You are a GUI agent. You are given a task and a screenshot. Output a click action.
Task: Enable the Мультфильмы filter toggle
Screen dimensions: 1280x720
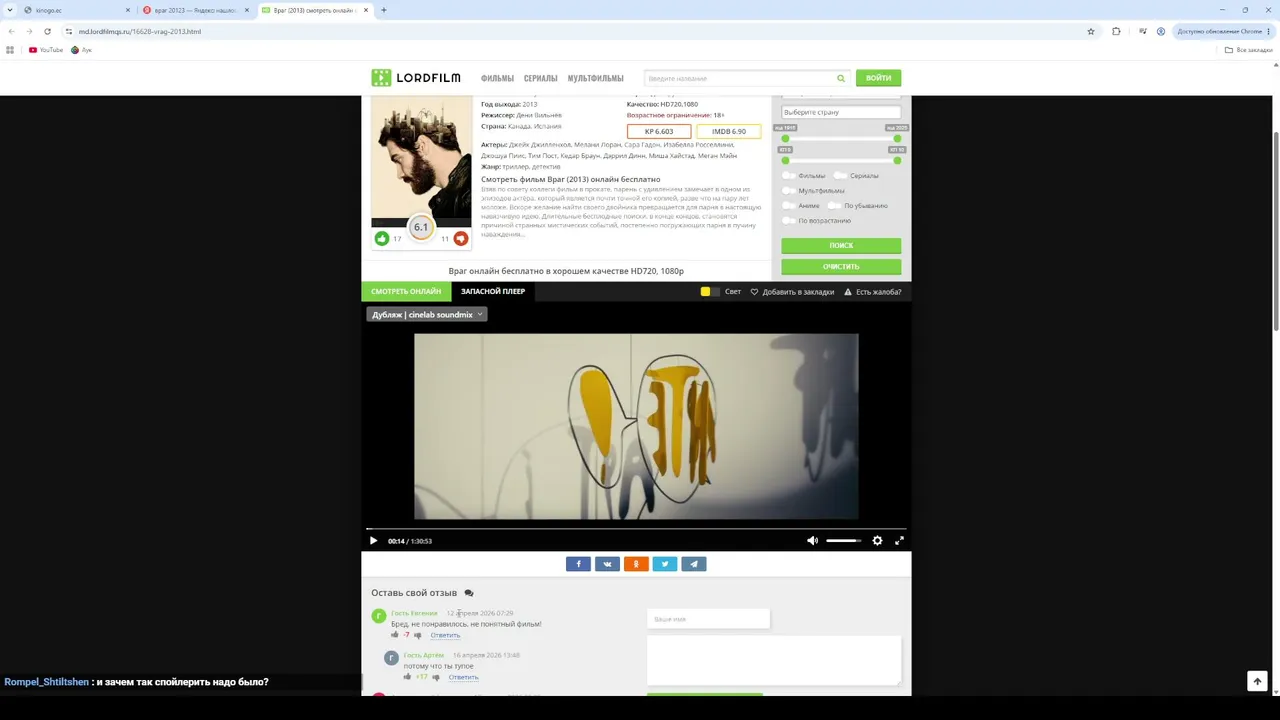(x=791, y=191)
